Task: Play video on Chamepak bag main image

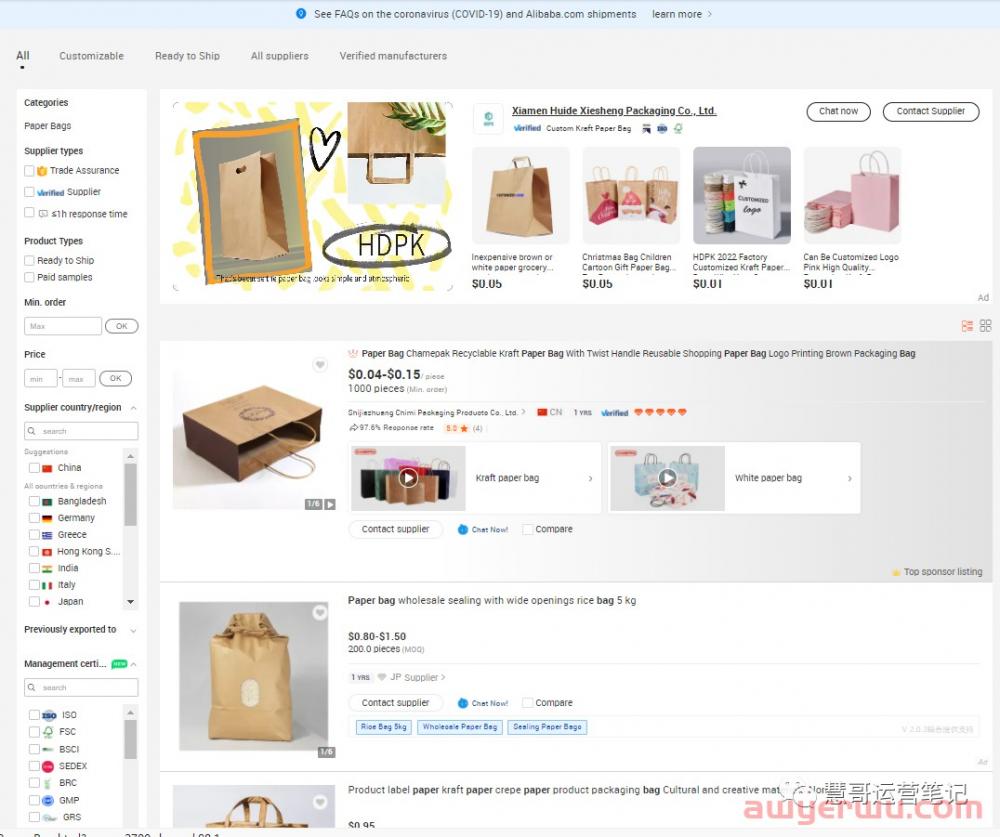Action: (x=330, y=504)
